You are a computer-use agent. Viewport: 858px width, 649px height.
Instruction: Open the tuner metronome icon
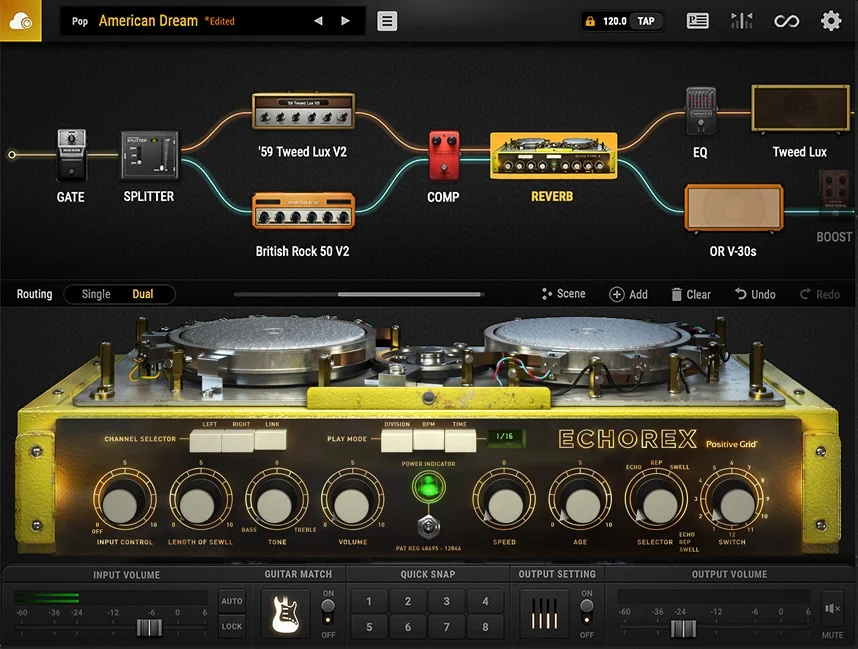tap(741, 21)
